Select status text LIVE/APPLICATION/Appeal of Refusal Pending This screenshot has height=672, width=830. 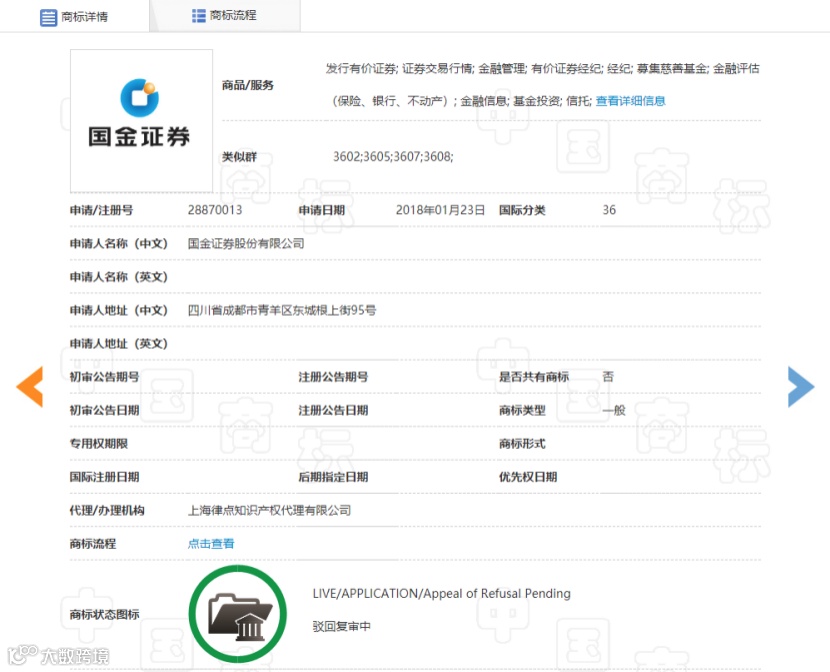point(441,594)
